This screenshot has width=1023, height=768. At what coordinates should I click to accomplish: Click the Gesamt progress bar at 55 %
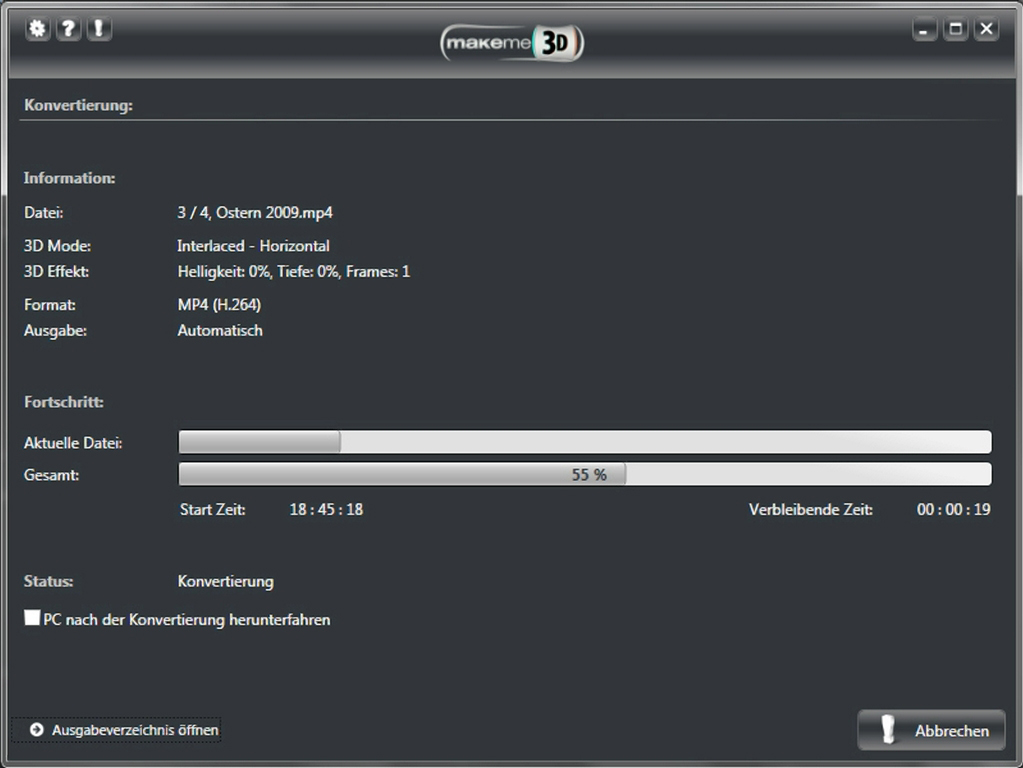(585, 474)
